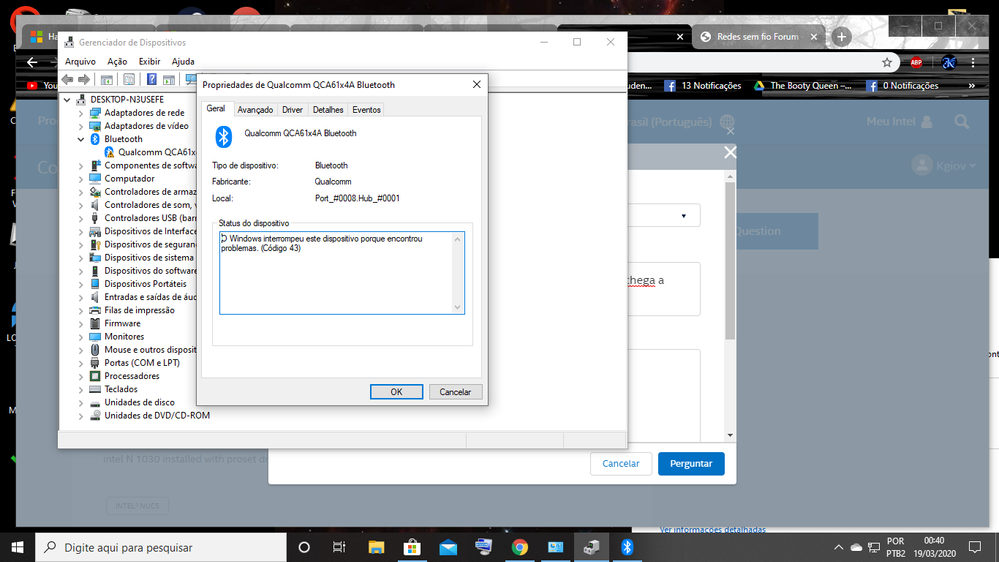Click the bookmark star in Chrome address bar
The image size is (999, 562).
point(887,62)
